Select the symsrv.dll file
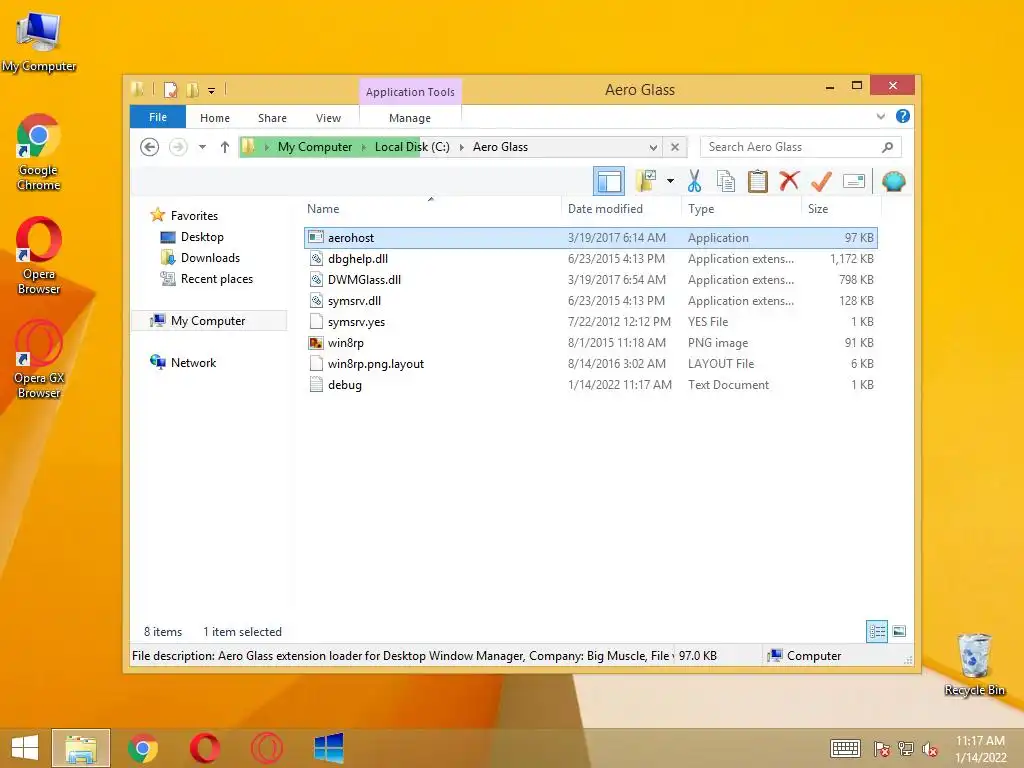 tap(590, 300)
